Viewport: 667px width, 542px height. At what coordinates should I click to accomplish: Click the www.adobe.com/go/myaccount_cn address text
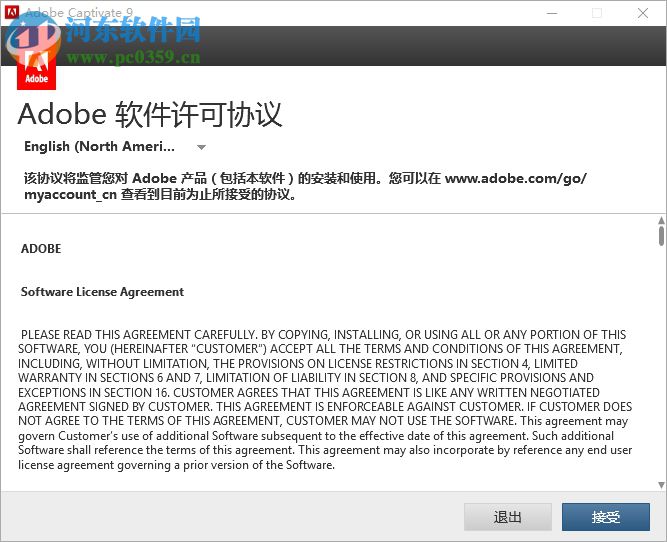pos(516,178)
